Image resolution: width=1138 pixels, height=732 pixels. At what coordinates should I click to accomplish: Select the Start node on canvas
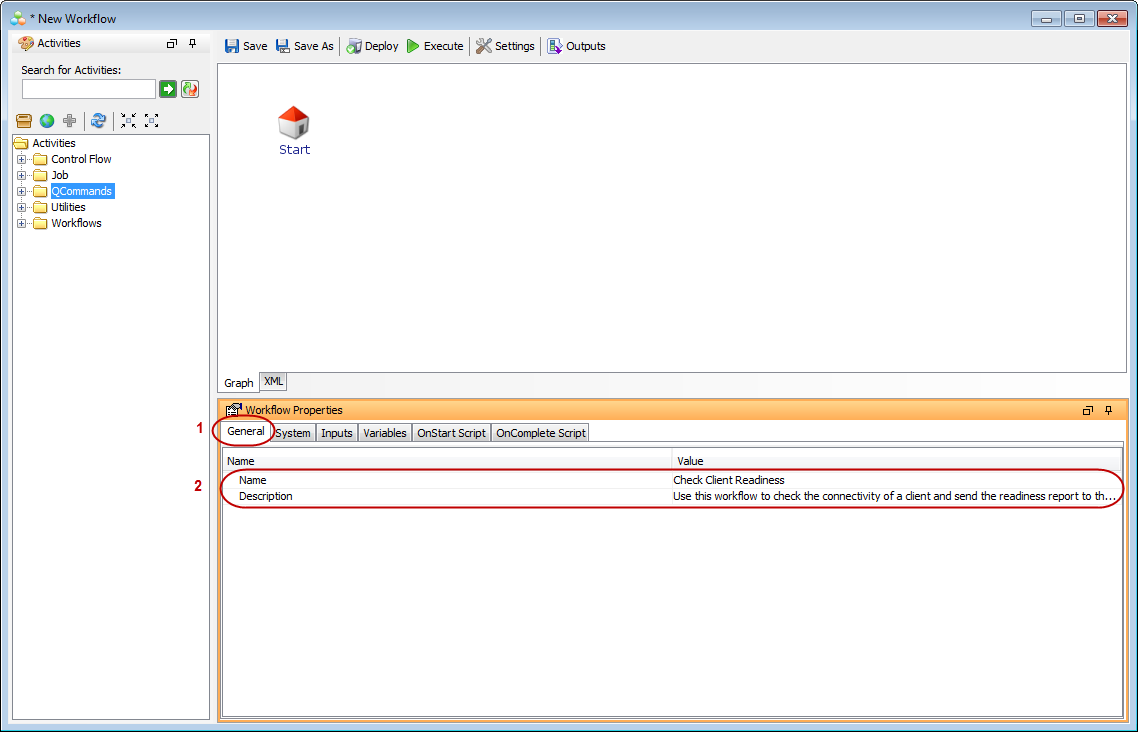[x=294, y=124]
